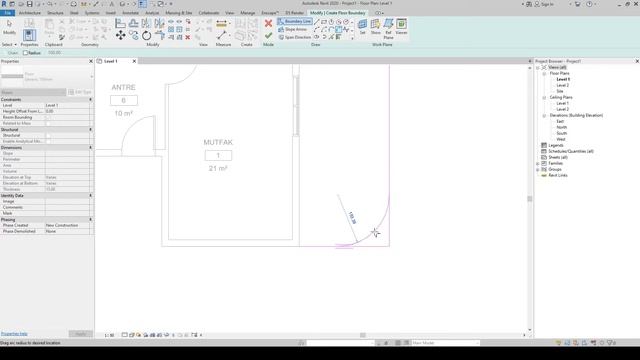Screen dimensions: 640x360
Task: Select the Line draw tool icon
Action: [x=317, y=22]
